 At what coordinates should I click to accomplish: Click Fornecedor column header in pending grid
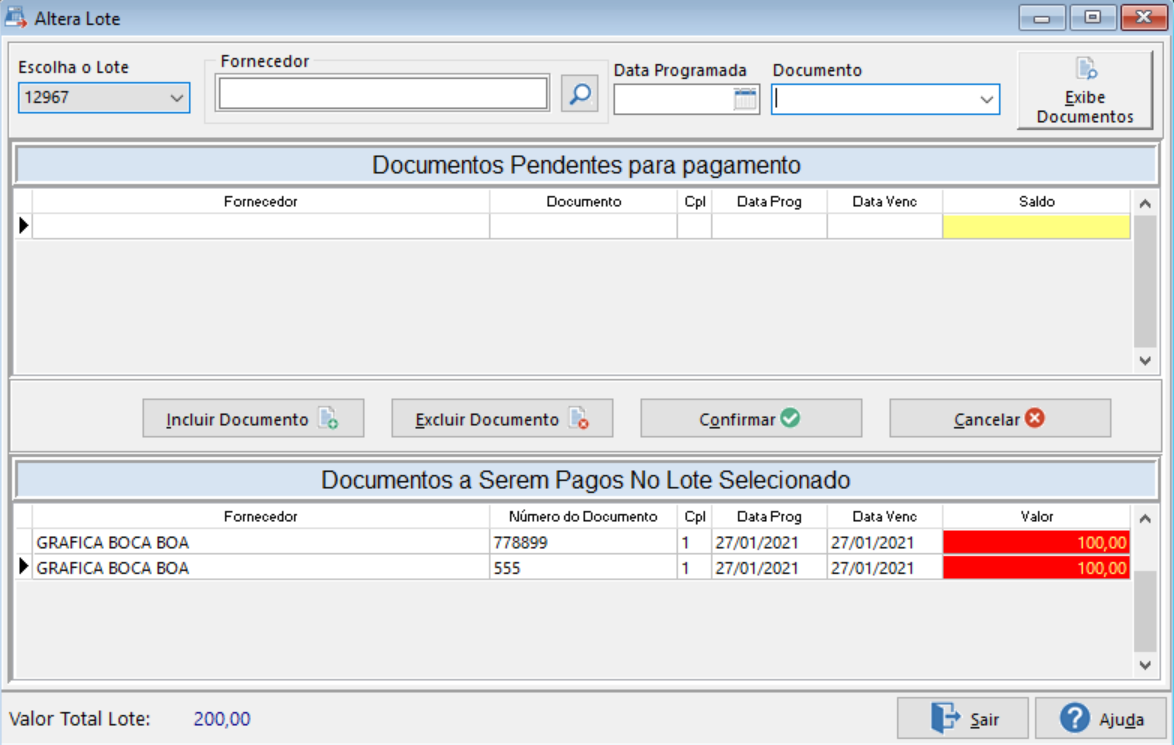coord(261,201)
